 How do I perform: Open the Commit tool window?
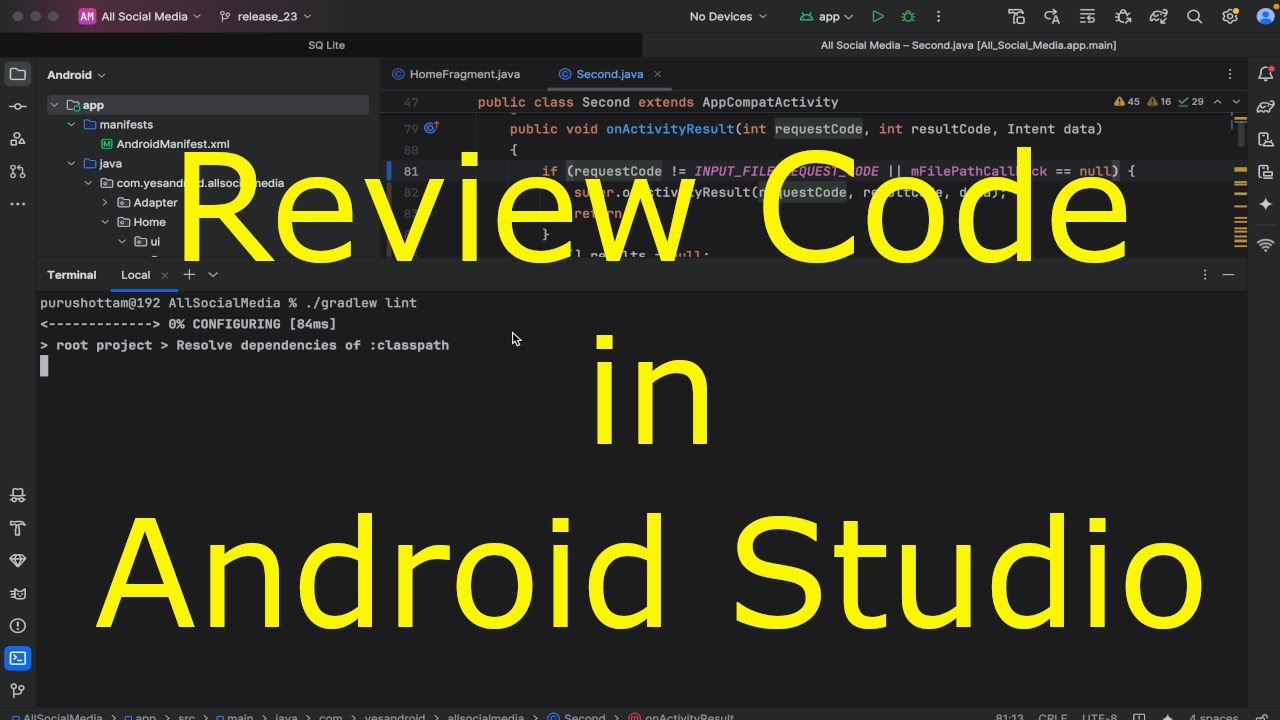(17, 106)
